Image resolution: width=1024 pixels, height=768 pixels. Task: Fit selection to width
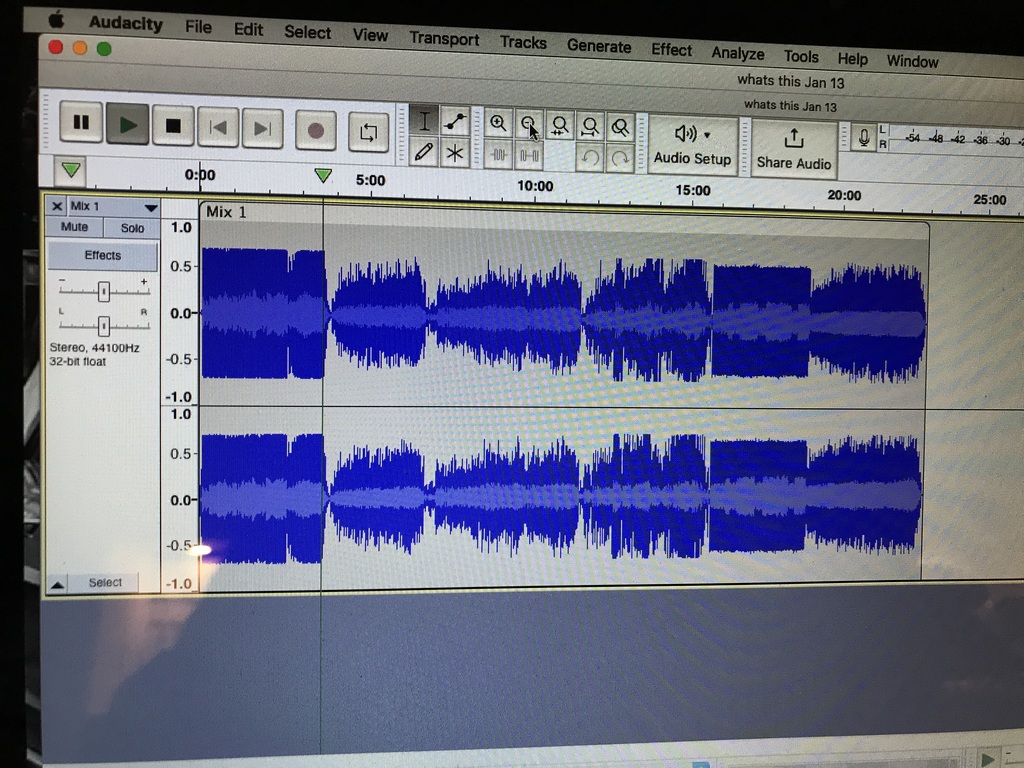pos(560,125)
